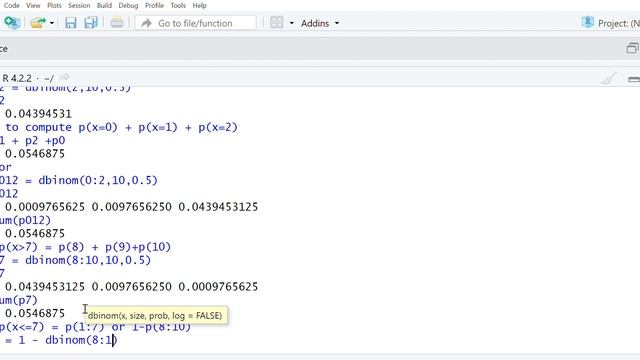
Task: Click the print document icon
Action: coord(117,22)
